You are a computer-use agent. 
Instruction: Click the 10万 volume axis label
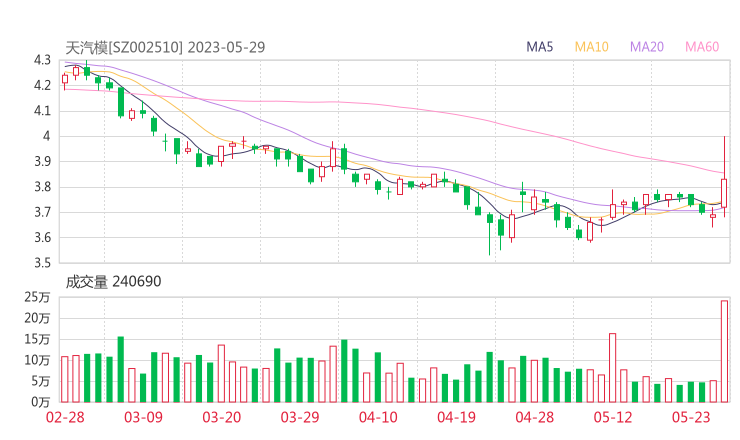[x=37, y=360]
